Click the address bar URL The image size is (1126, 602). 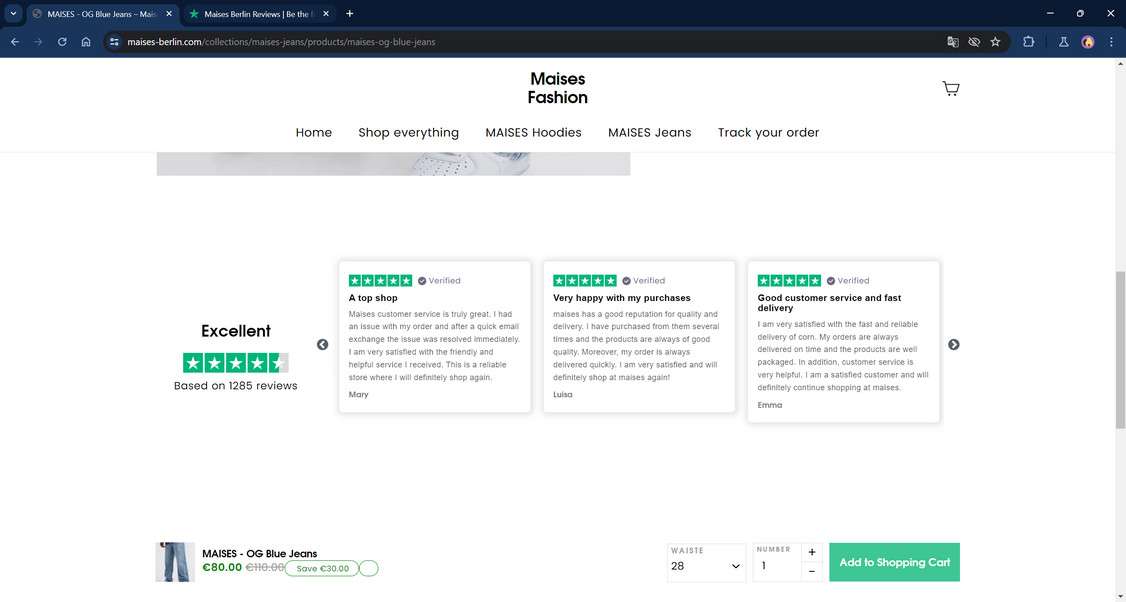(x=282, y=42)
